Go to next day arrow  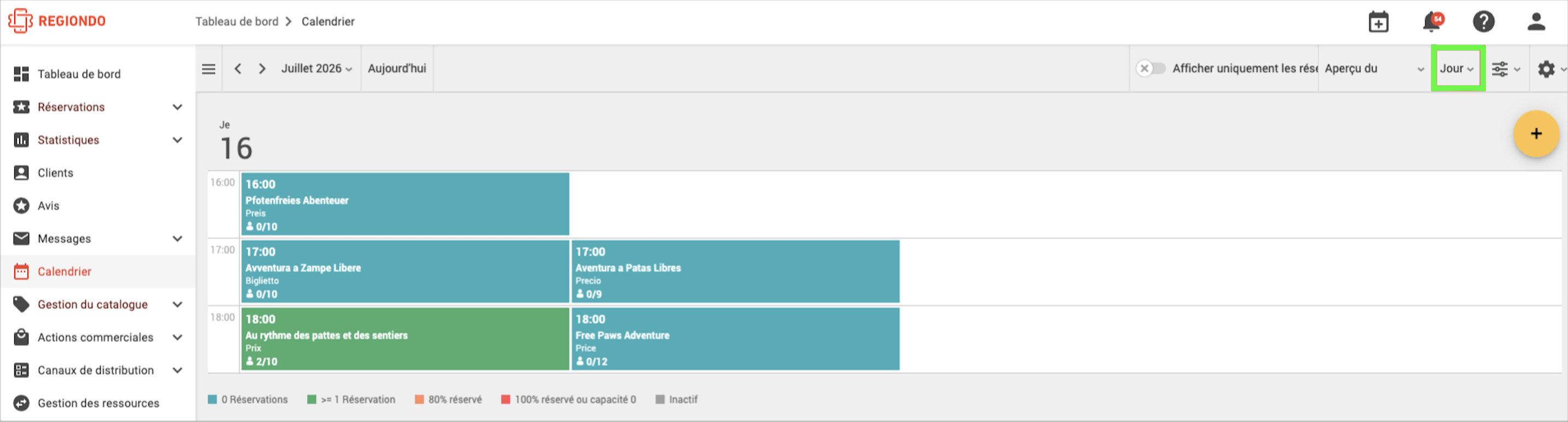[x=262, y=69]
